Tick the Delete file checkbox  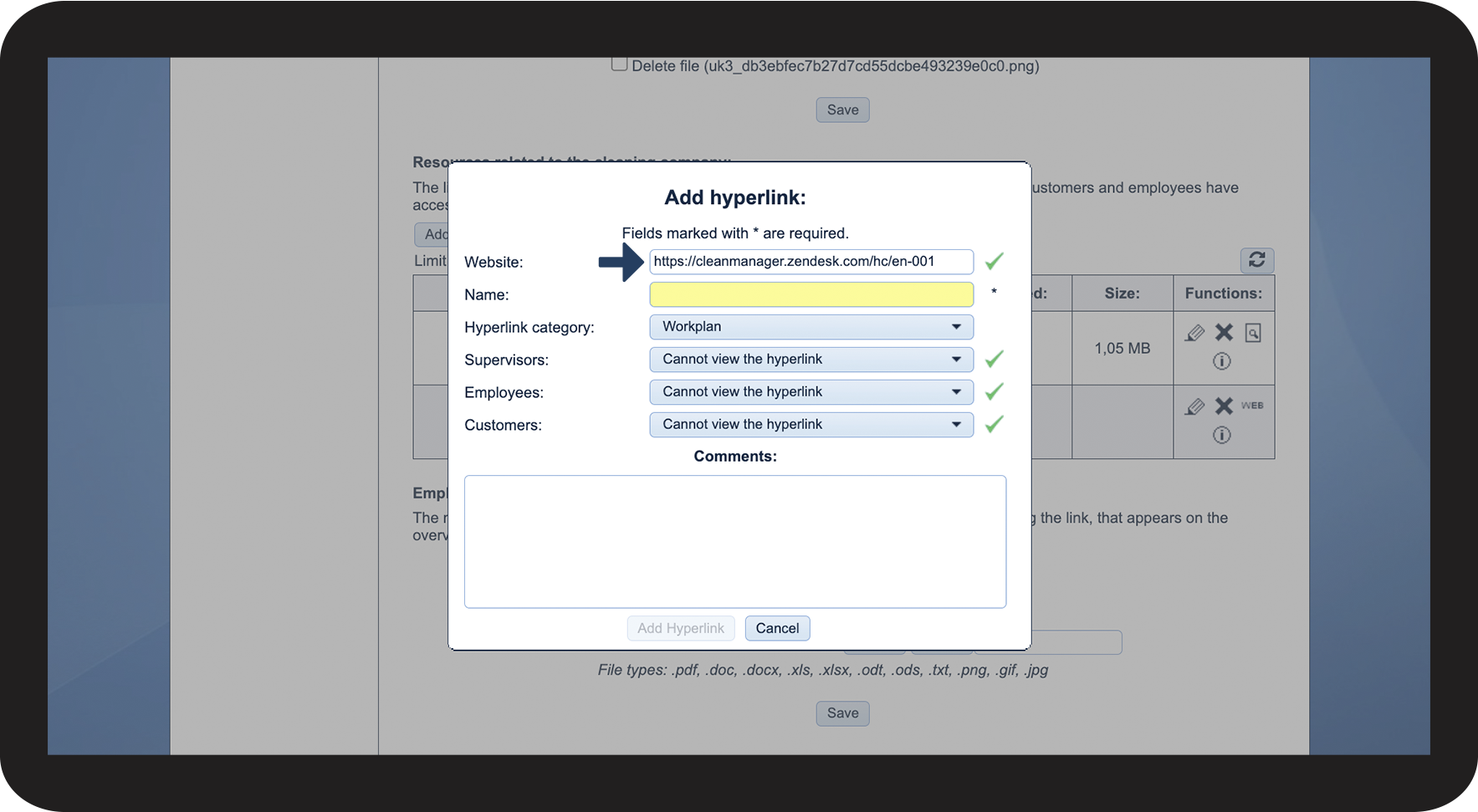click(620, 64)
